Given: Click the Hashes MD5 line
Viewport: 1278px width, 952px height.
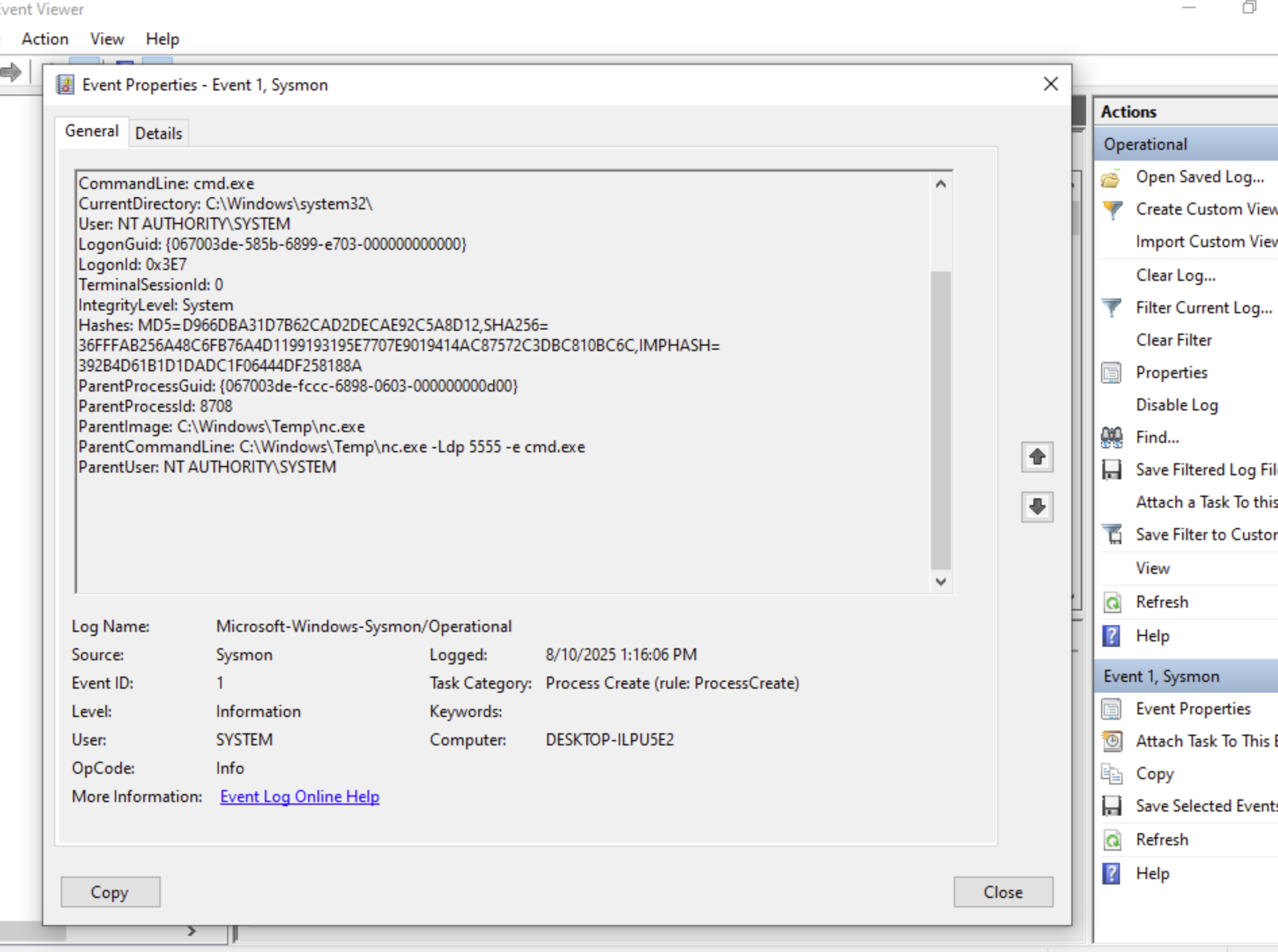Looking at the screenshot, I should (x=313, y=325).
